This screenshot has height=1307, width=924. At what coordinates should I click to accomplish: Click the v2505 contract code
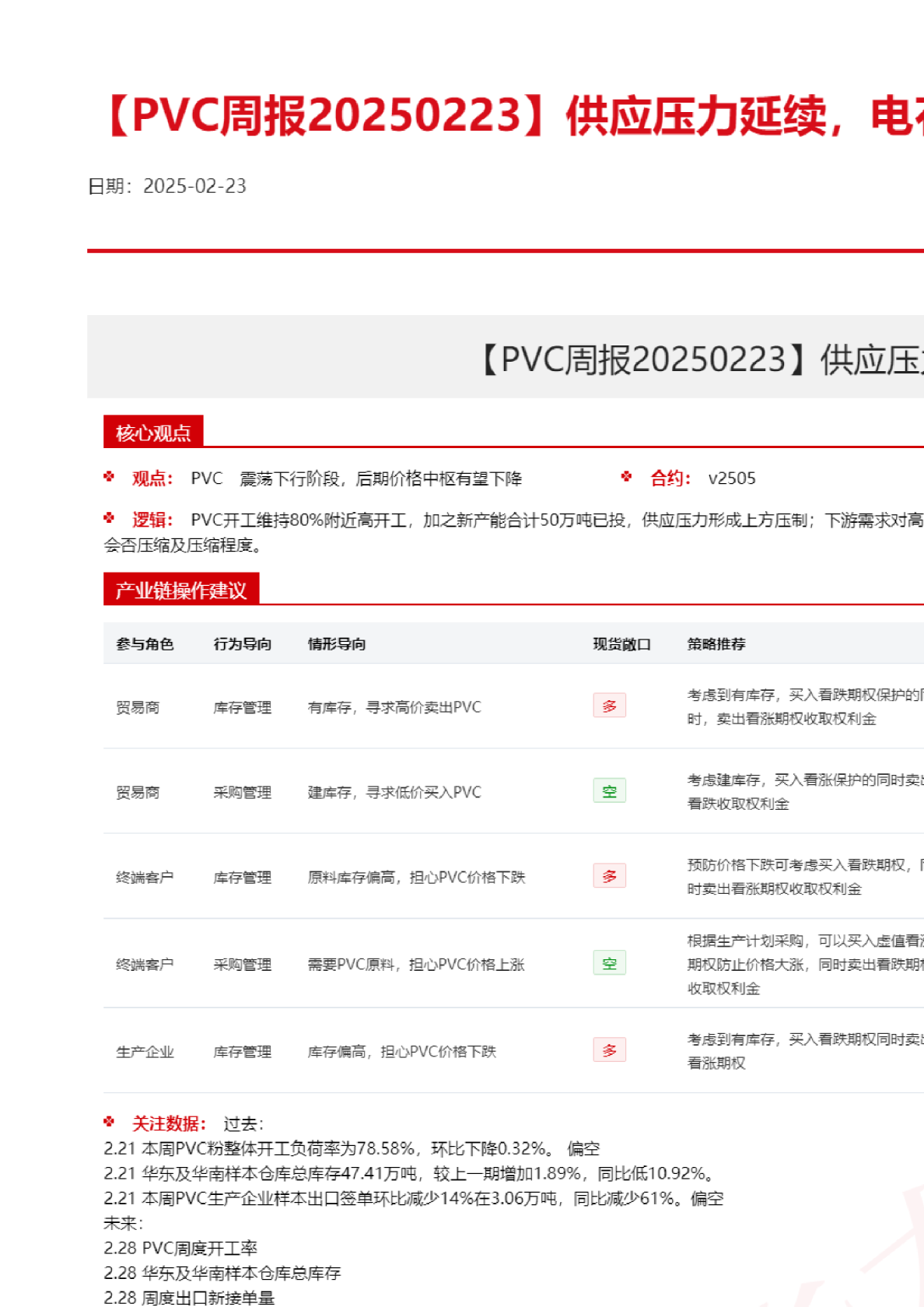pos(732,478)
